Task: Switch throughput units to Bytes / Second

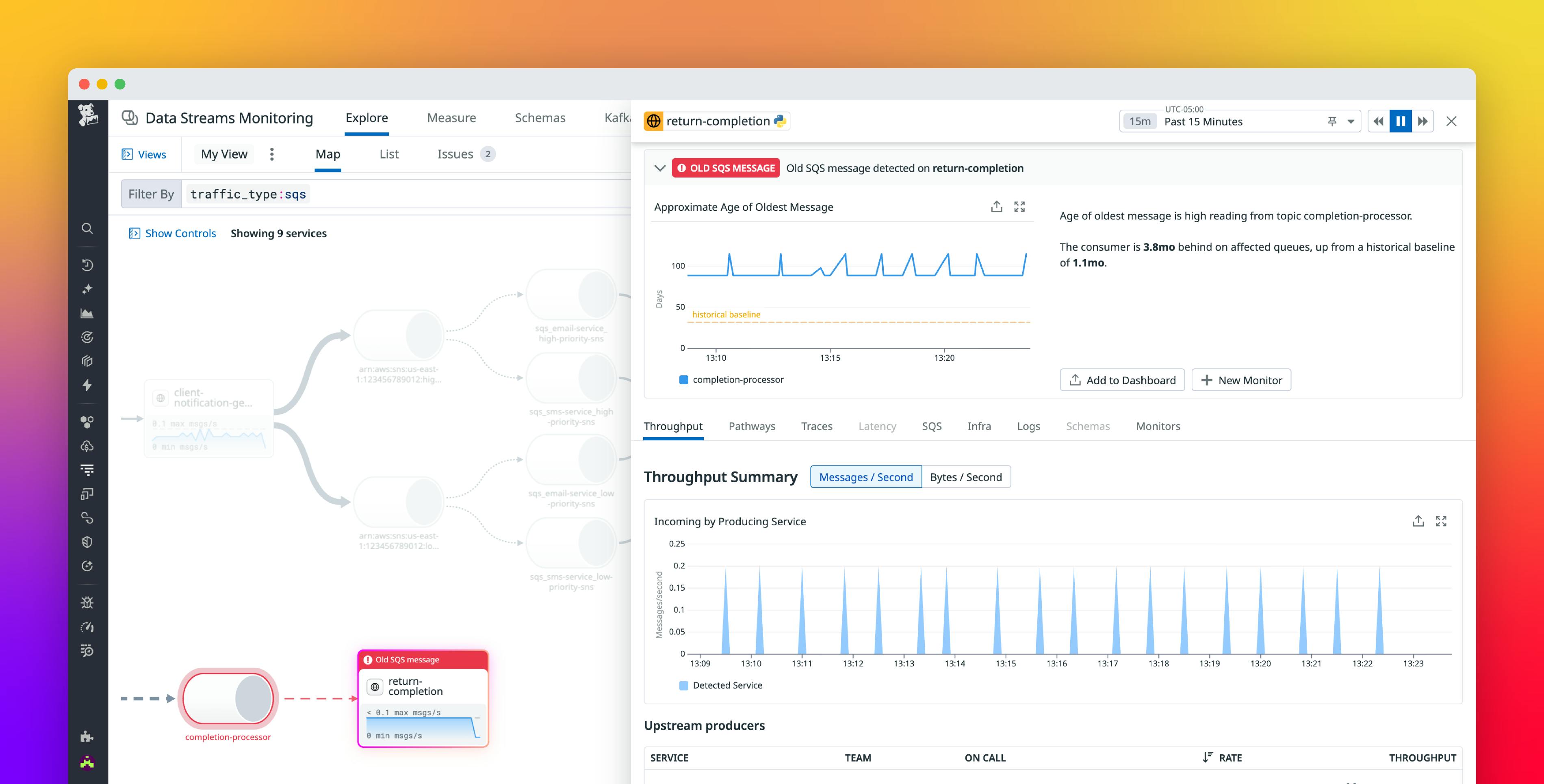Action: 965,476
